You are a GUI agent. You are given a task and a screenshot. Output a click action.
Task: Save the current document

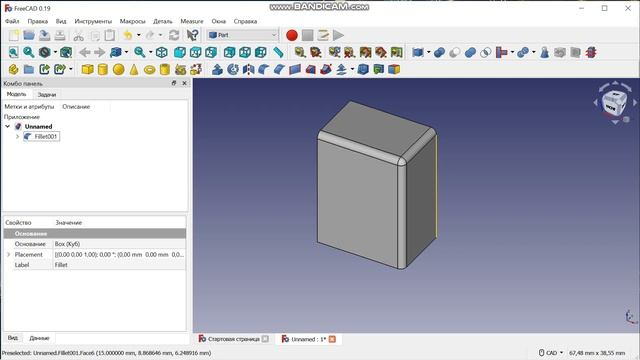click(x=44, y=35)
